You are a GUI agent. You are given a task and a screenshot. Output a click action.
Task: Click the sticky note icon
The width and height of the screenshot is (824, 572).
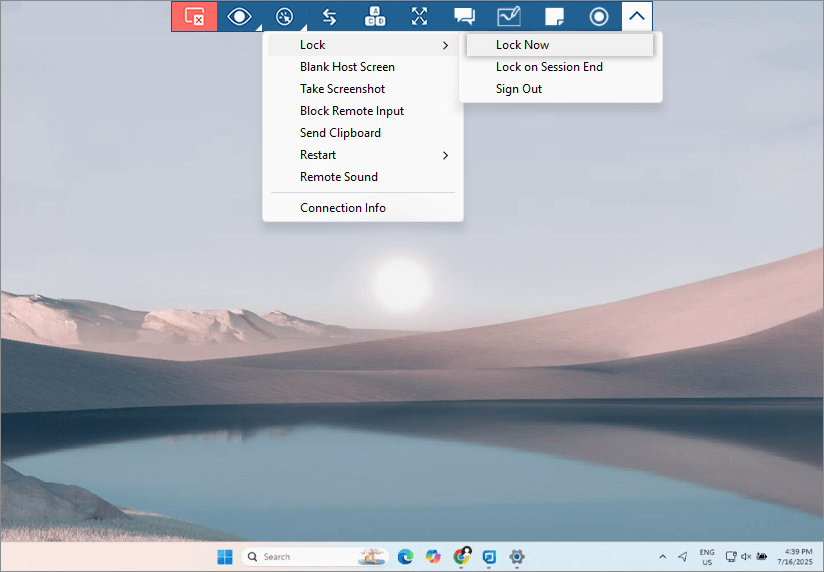554,16
